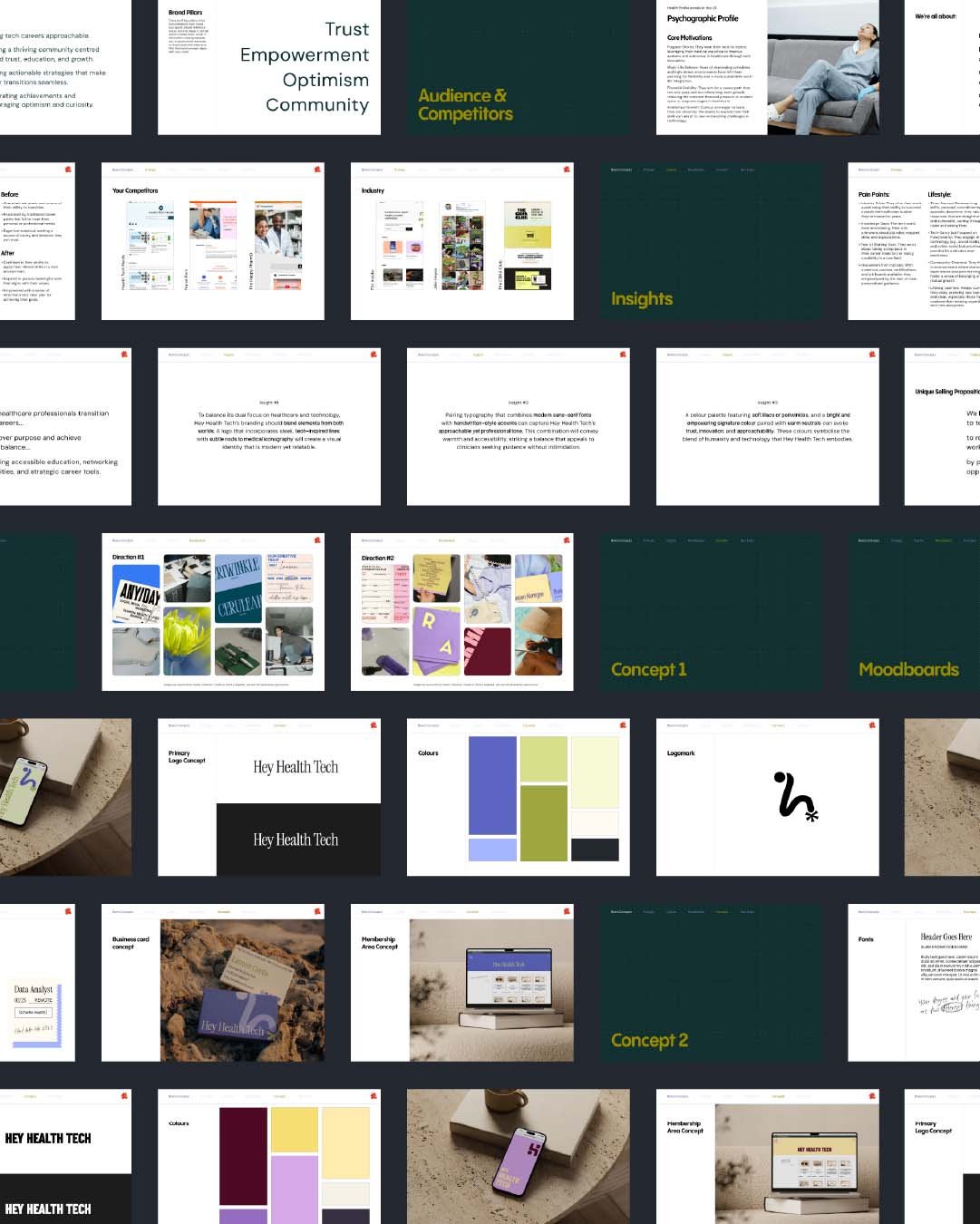Image resolution: width=980 pixels, height=1224 pixels.
Task: Click the woman on sofa photo in Psychographic Profile
Action: pos(823,67)
